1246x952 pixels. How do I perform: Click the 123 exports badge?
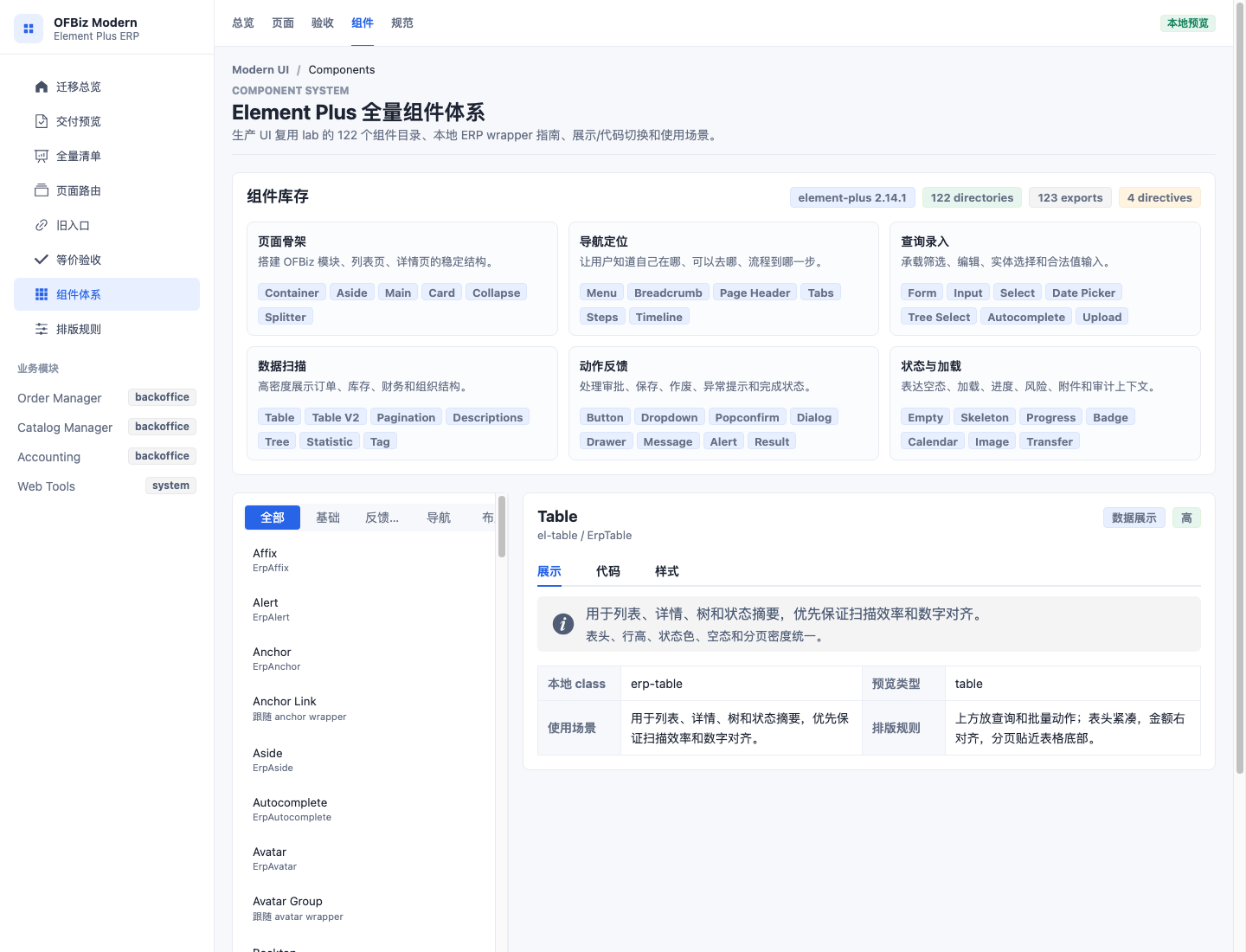click(1070, 197)
